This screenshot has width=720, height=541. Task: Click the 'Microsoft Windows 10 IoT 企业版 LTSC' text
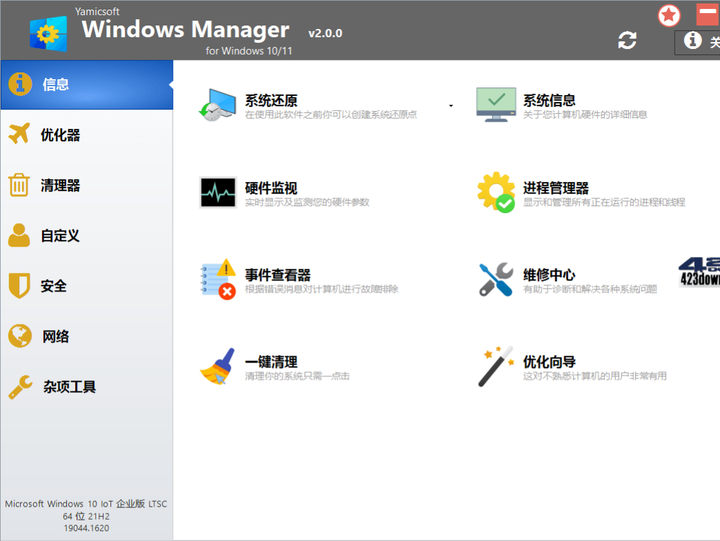86,504
